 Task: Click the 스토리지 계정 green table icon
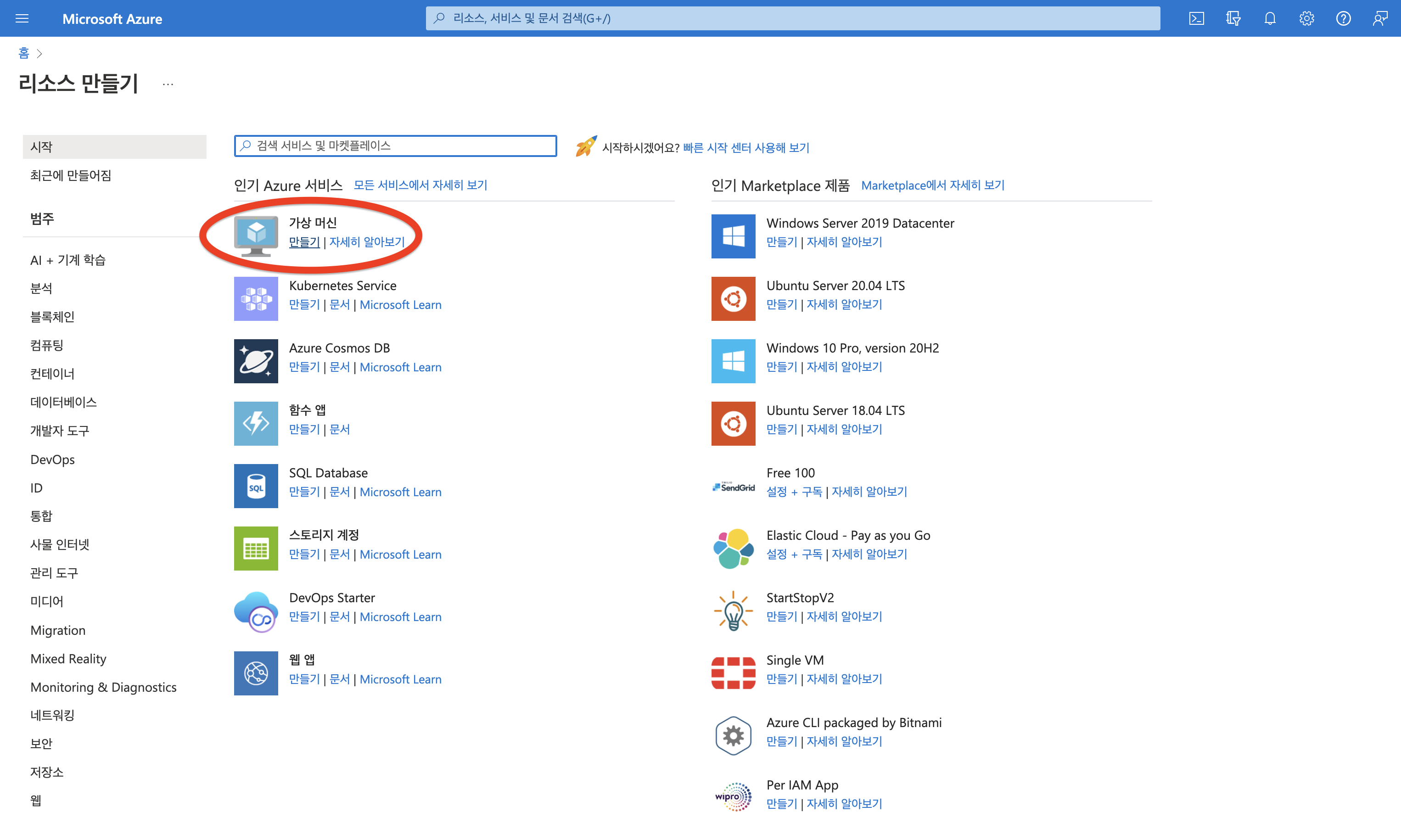click(x=256, y=549)
